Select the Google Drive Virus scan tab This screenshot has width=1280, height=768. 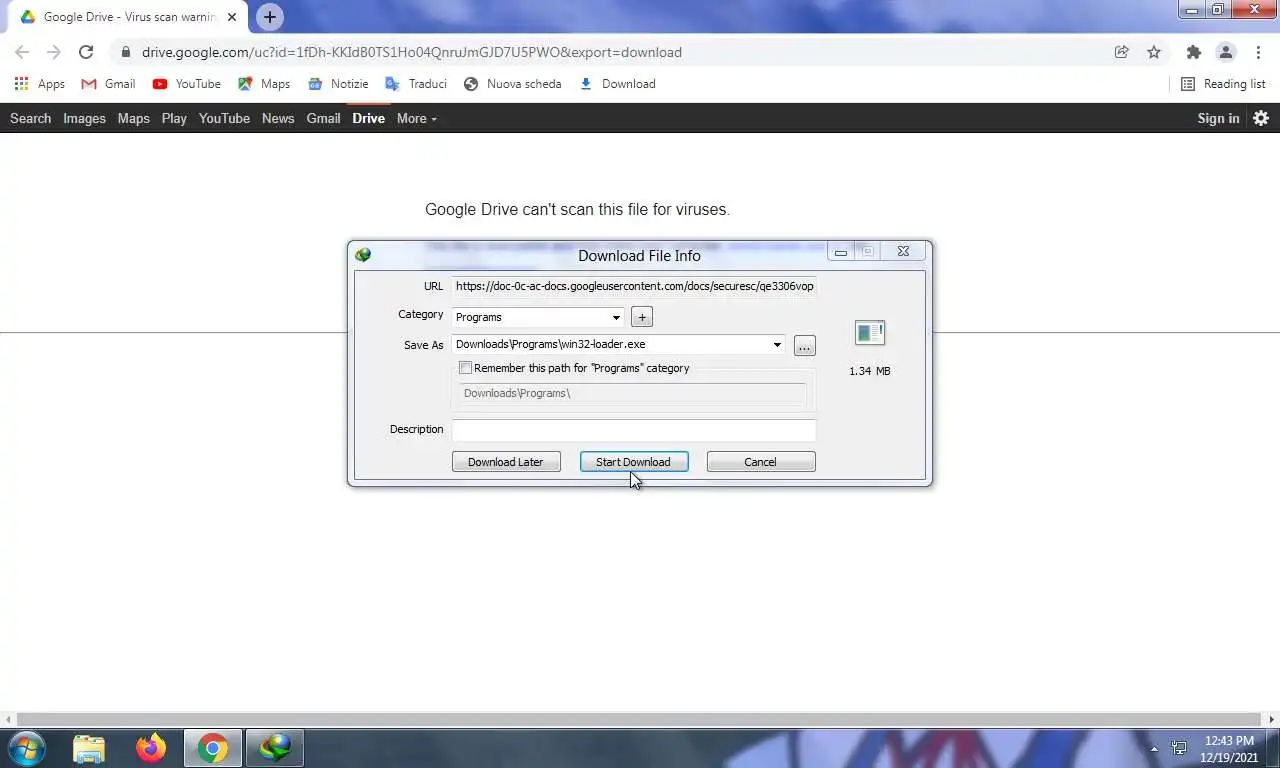(x=128, y=17)
